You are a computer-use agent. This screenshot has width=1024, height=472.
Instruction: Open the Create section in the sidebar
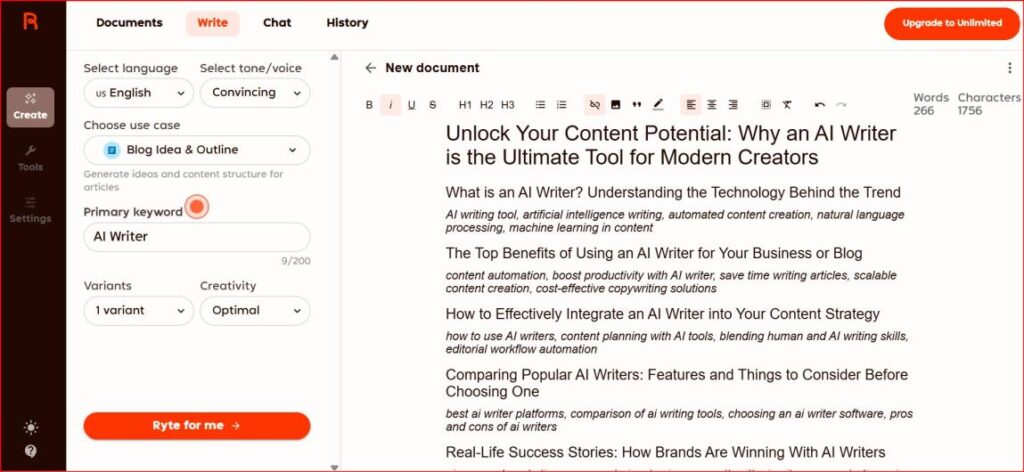point(30,107)
